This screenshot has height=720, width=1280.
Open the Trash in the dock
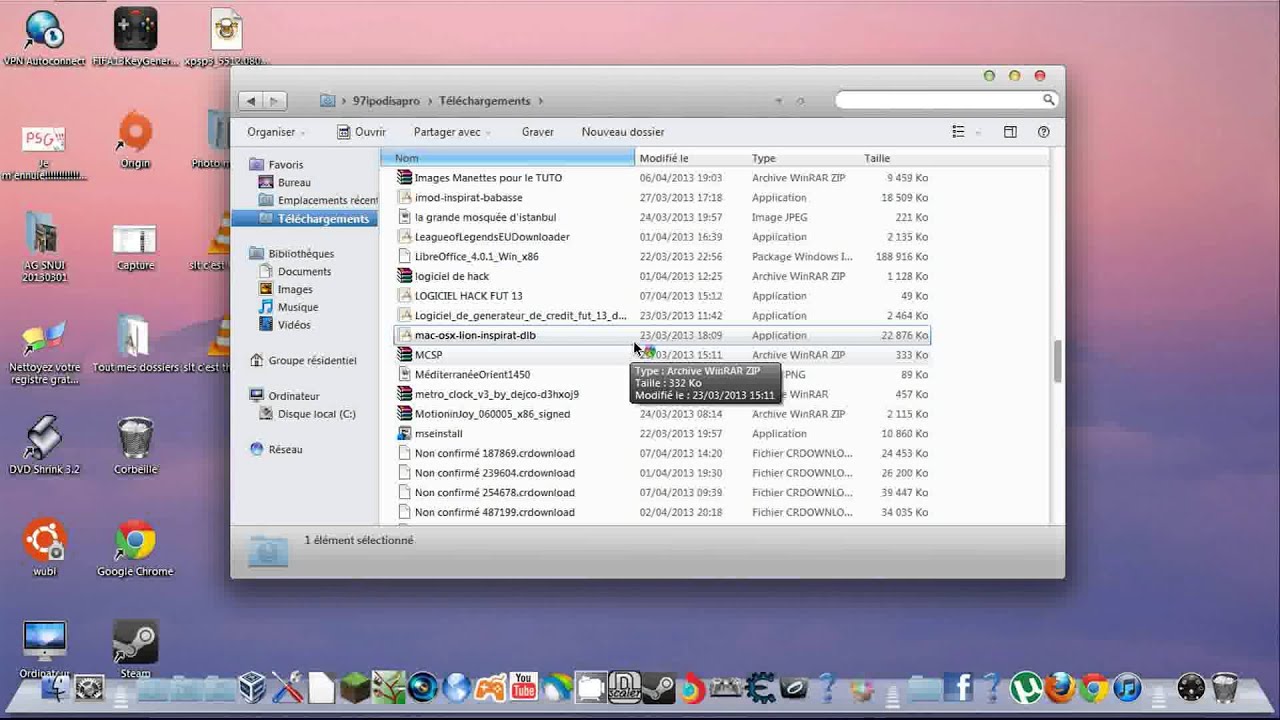pyautogui.click(x=1225, y=687)
